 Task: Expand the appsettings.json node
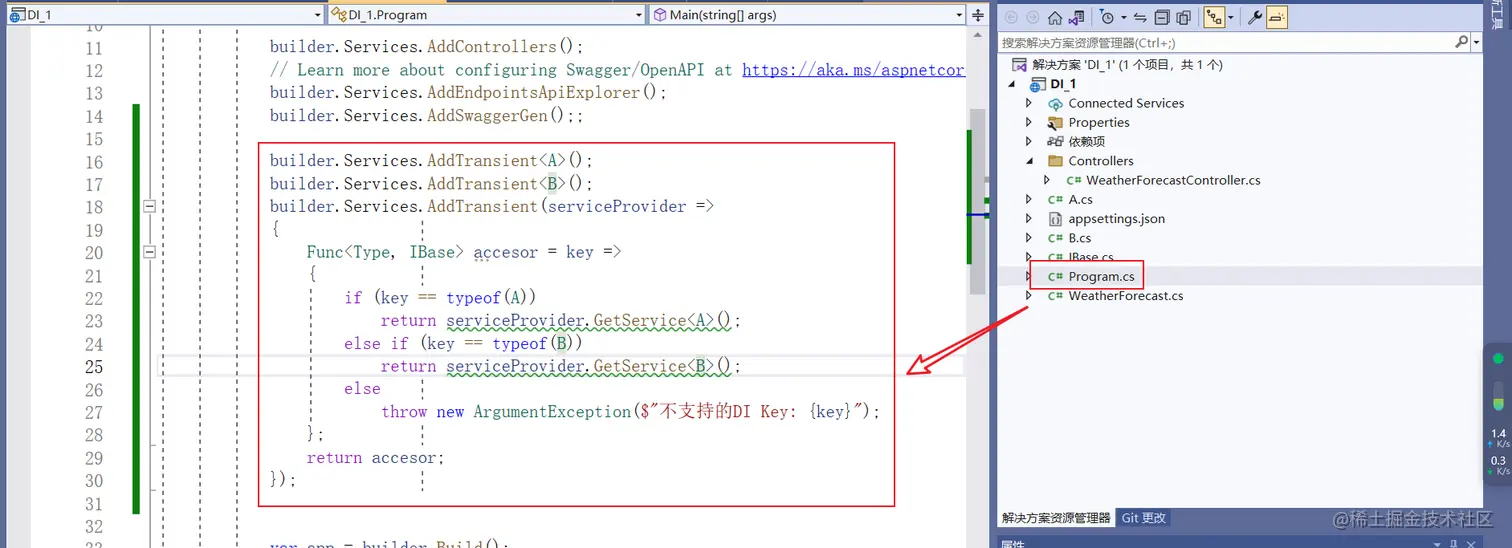1029,219
